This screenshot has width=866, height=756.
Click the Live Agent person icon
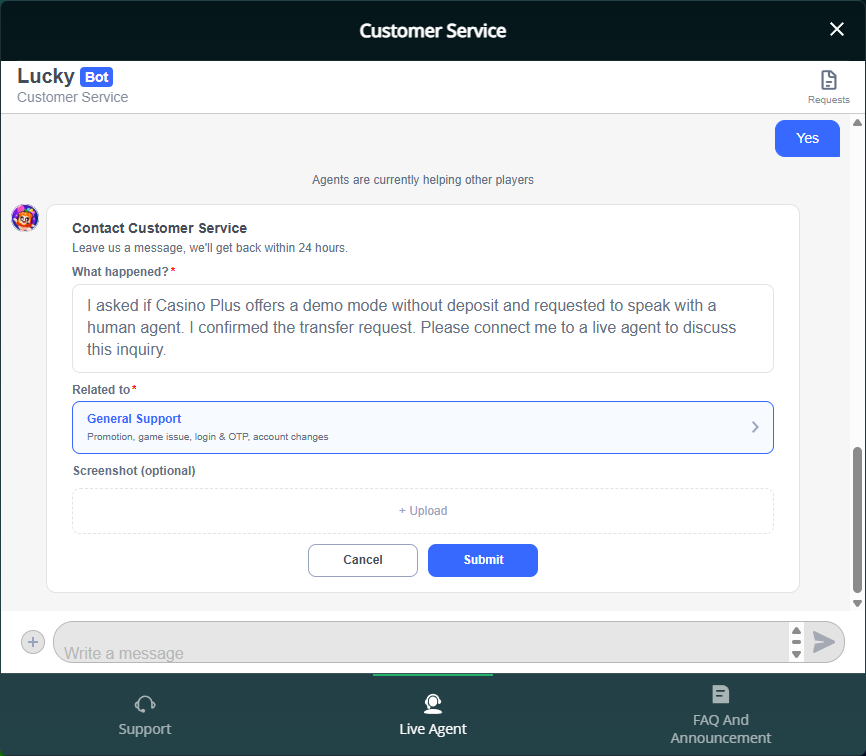433,704
